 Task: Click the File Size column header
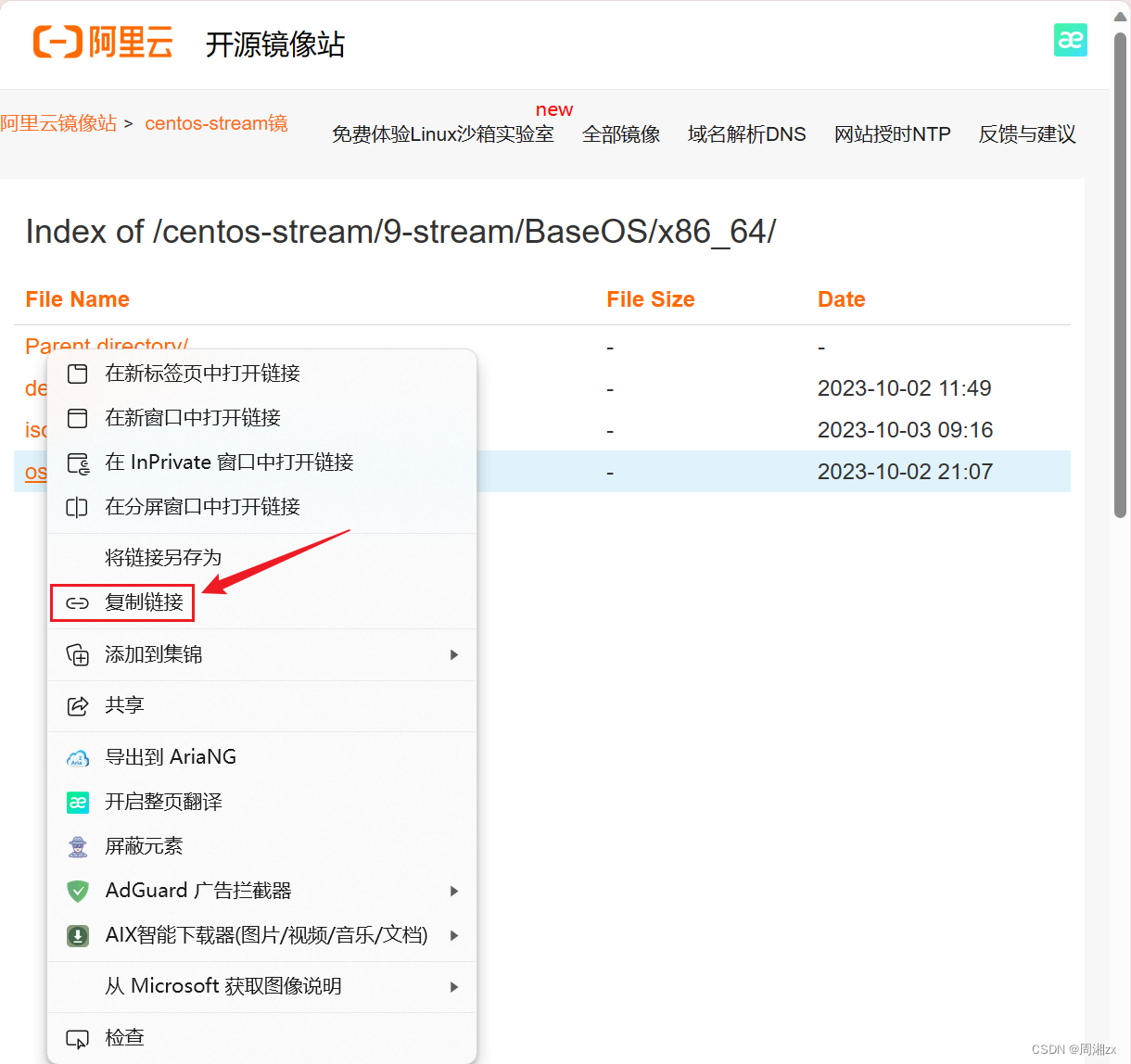(651, 299)
